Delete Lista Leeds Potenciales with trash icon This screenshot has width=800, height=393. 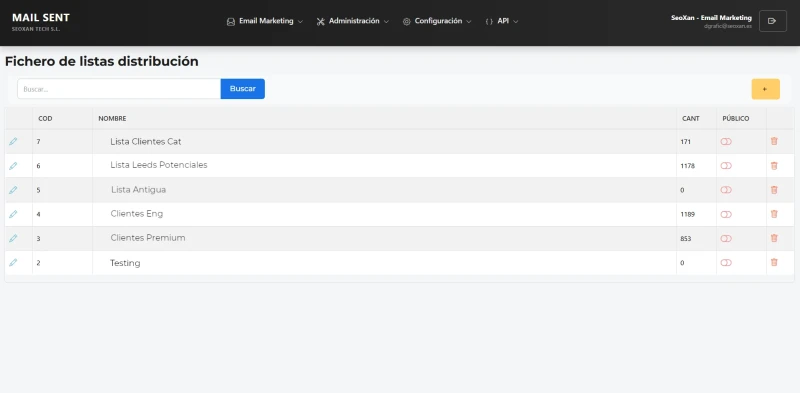pos(774,166)
